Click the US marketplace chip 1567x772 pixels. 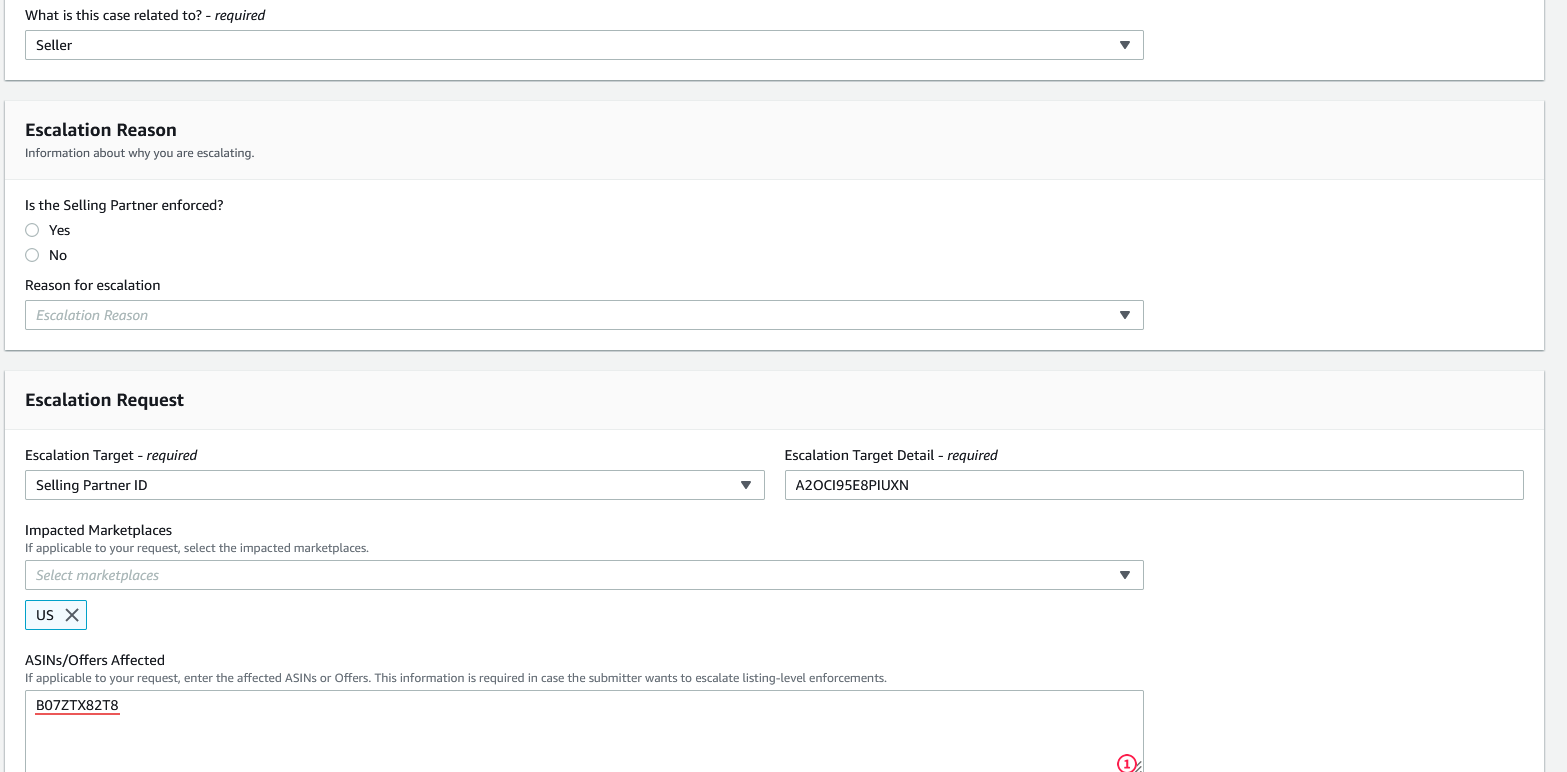(45, 615)
